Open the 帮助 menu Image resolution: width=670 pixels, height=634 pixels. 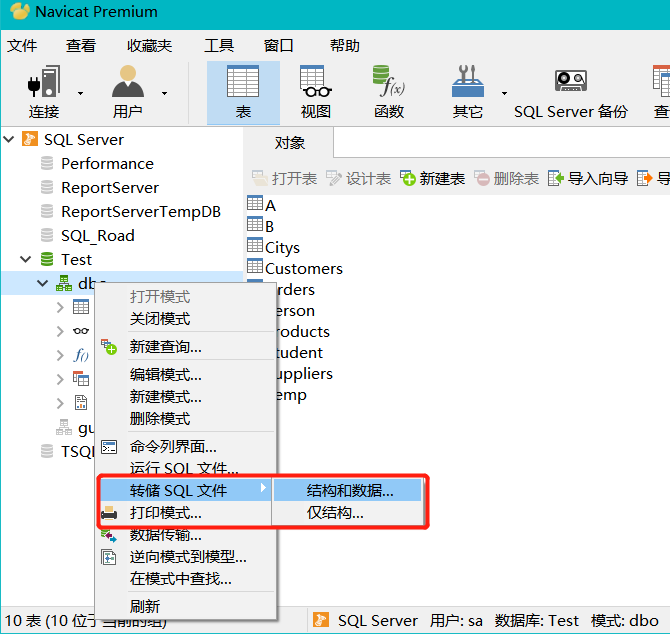point(344,45)
